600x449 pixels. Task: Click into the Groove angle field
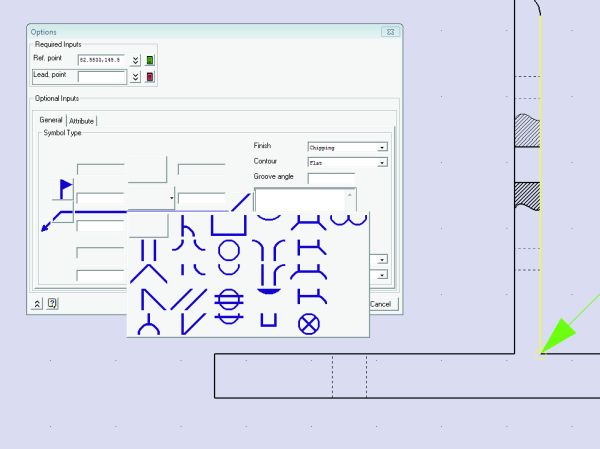331,178
